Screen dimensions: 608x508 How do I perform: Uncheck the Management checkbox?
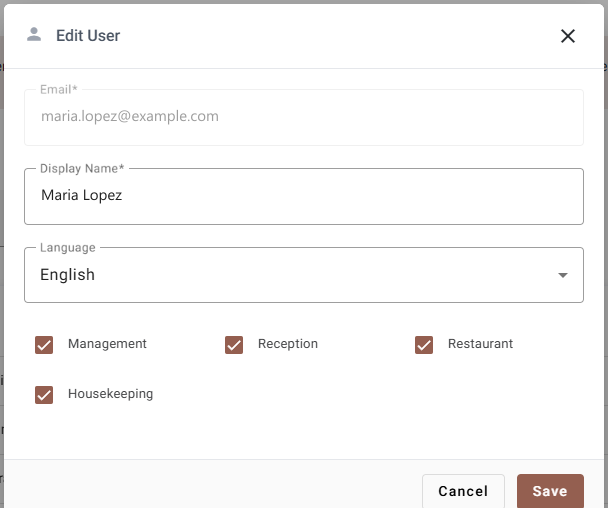tap(44, 345)
